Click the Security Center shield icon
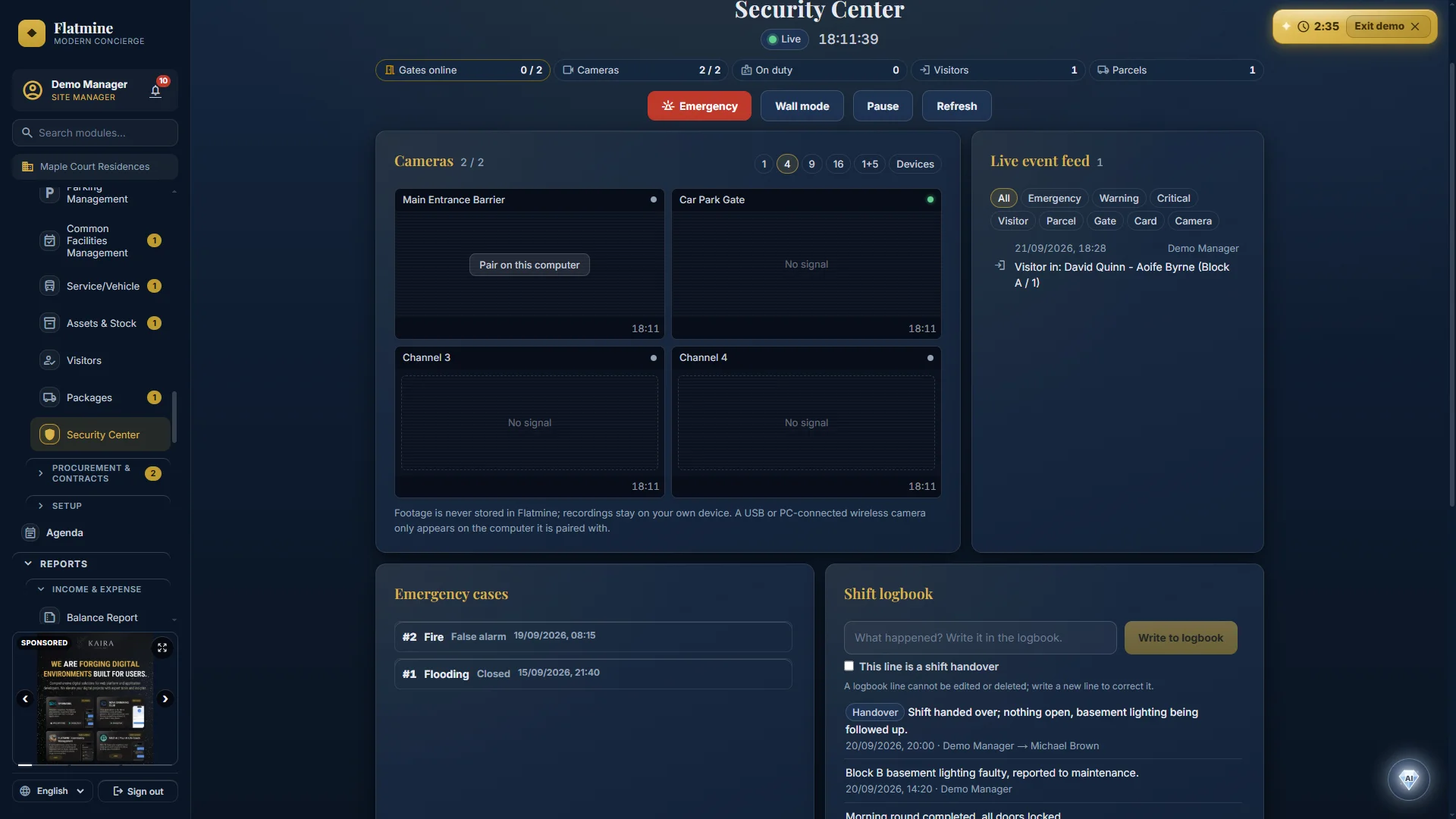Viewport: 1456px width, 819px height. coord(49,435)
